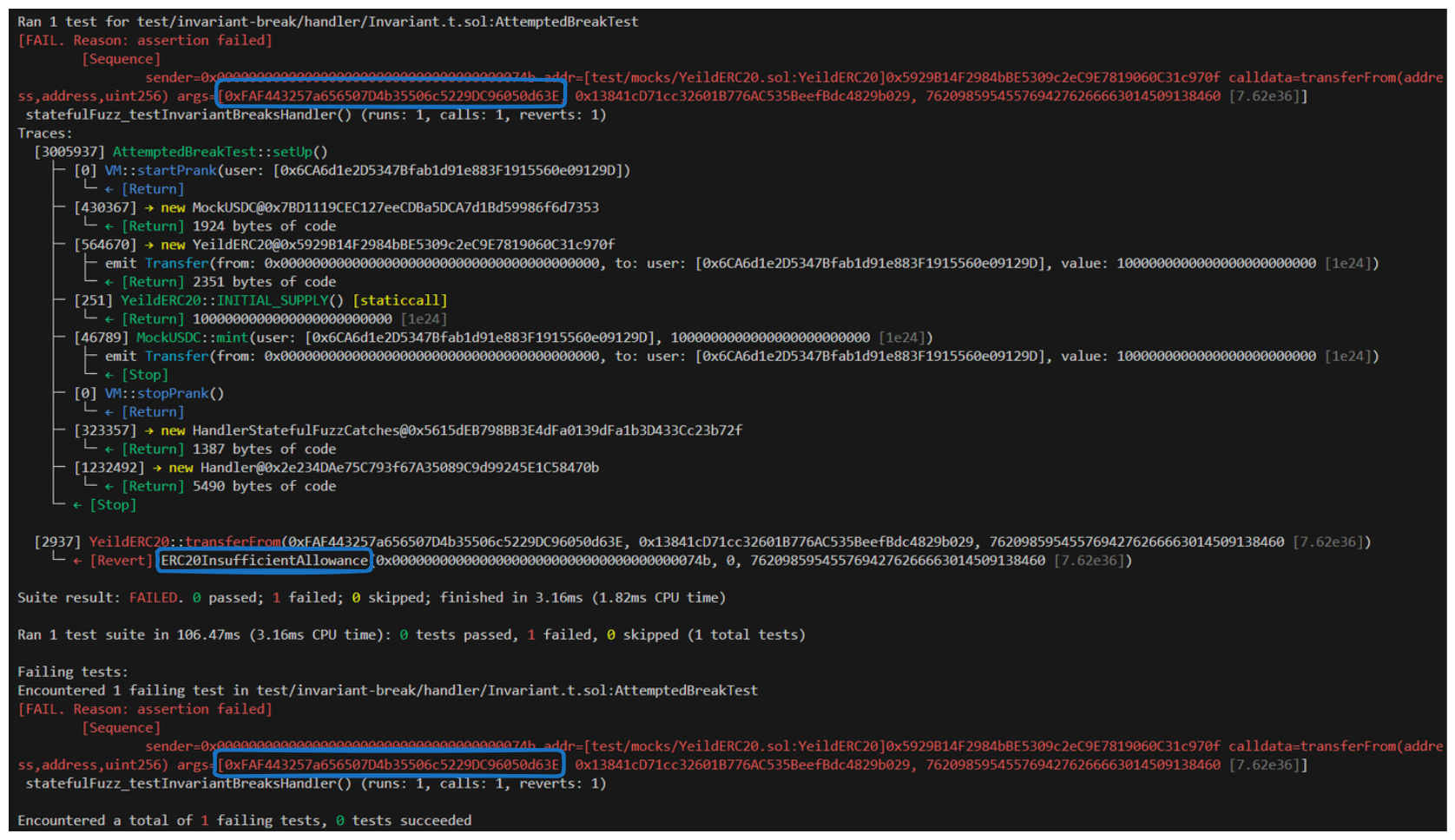This screenshot has width=1455, height=840.
Task: Click the new Handler@0x2e234DAe… deployment line
Action: [x=383, y=468]
